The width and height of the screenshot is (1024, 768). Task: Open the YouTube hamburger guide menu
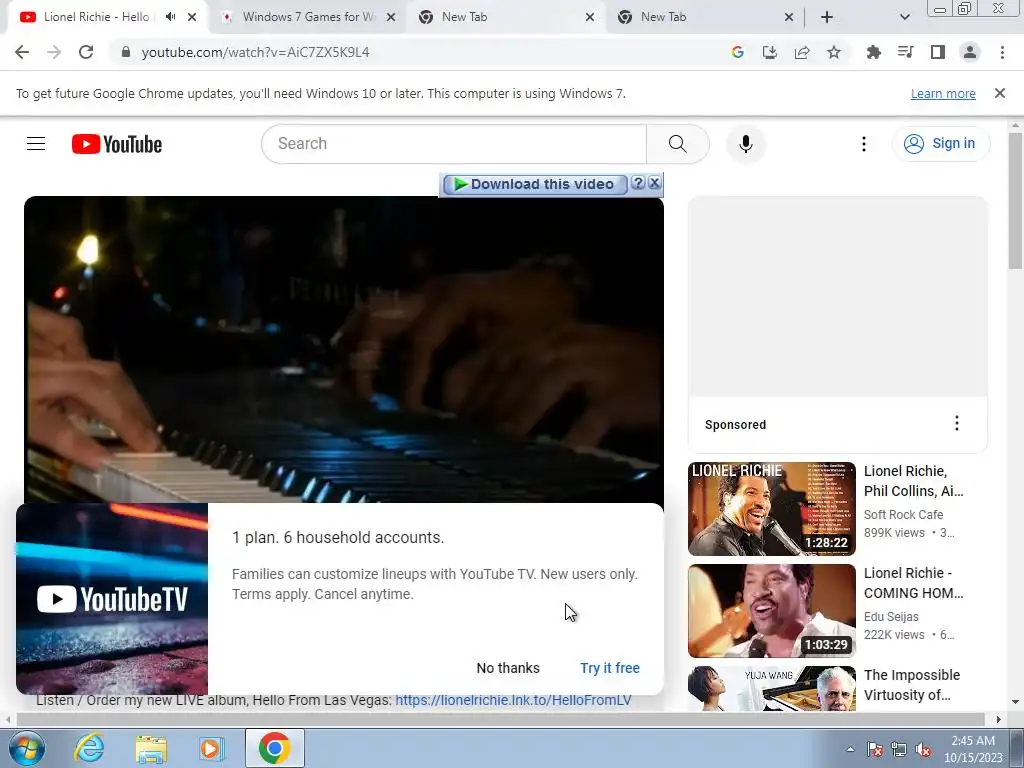pyautogui.click(x=36, y=144)
